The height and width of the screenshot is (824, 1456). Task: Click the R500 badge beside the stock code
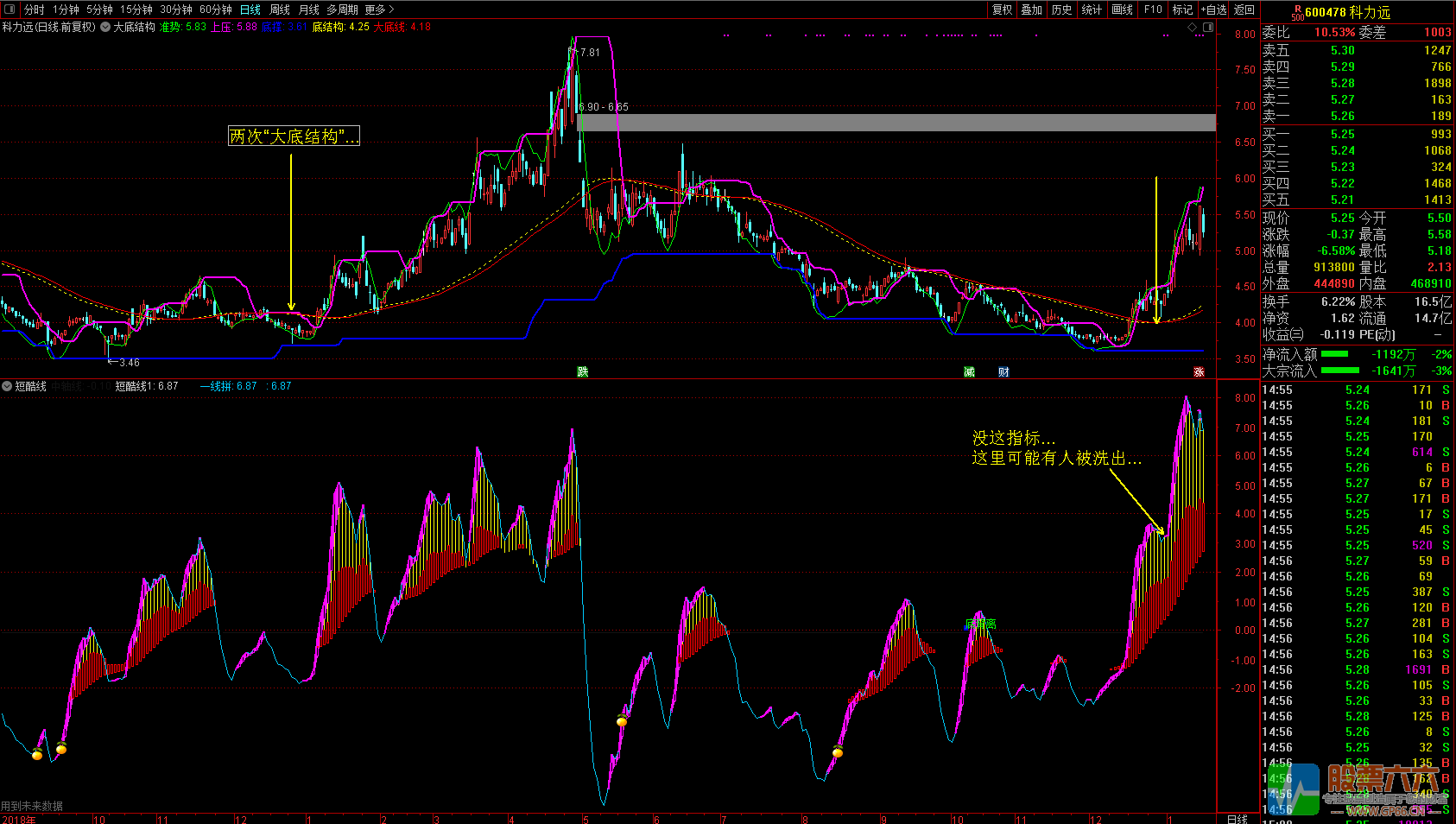[1297, 13]
